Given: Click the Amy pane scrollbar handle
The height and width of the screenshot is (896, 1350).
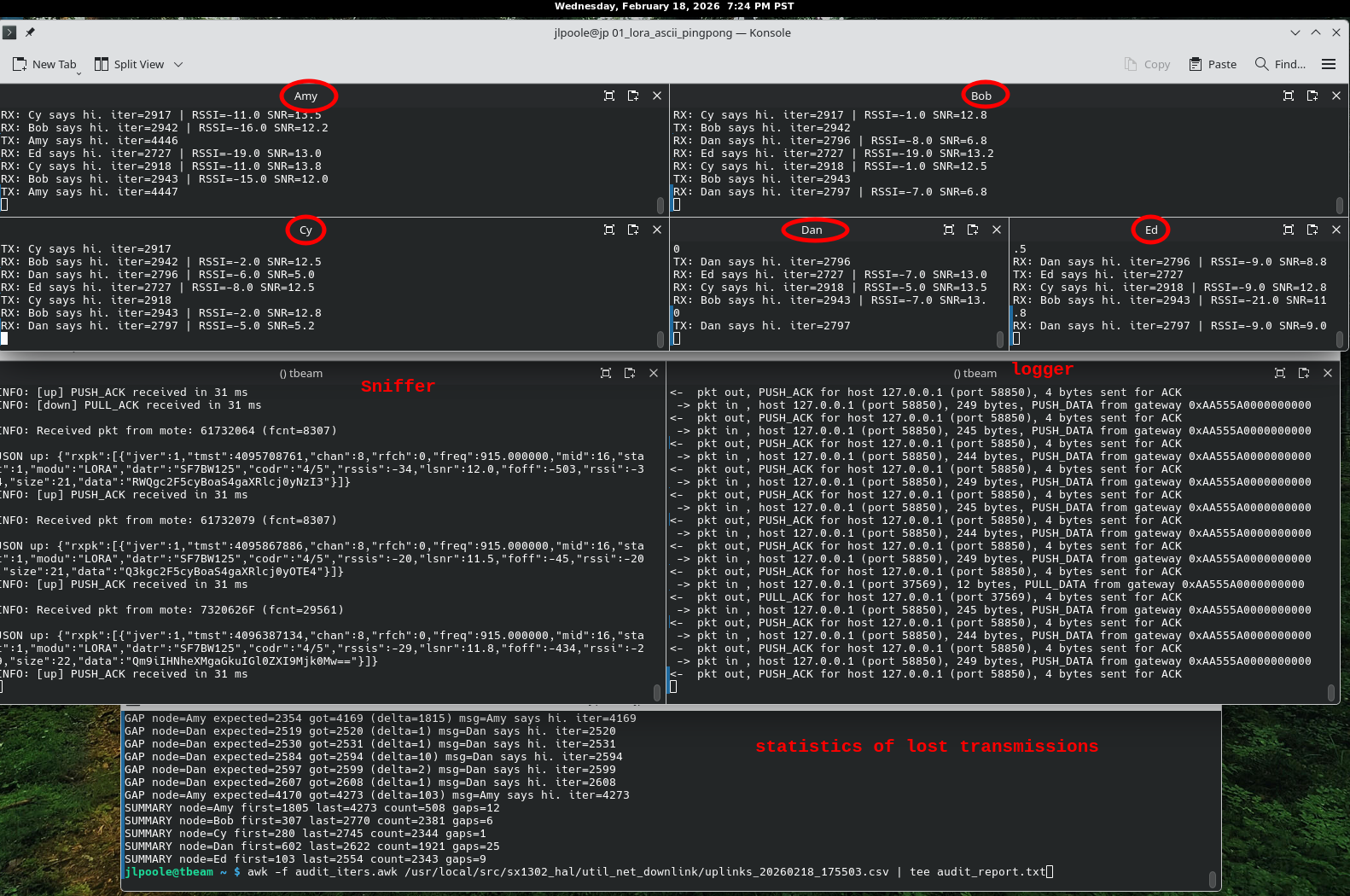Looking at the screenshot, I should [x=660, y=205].
